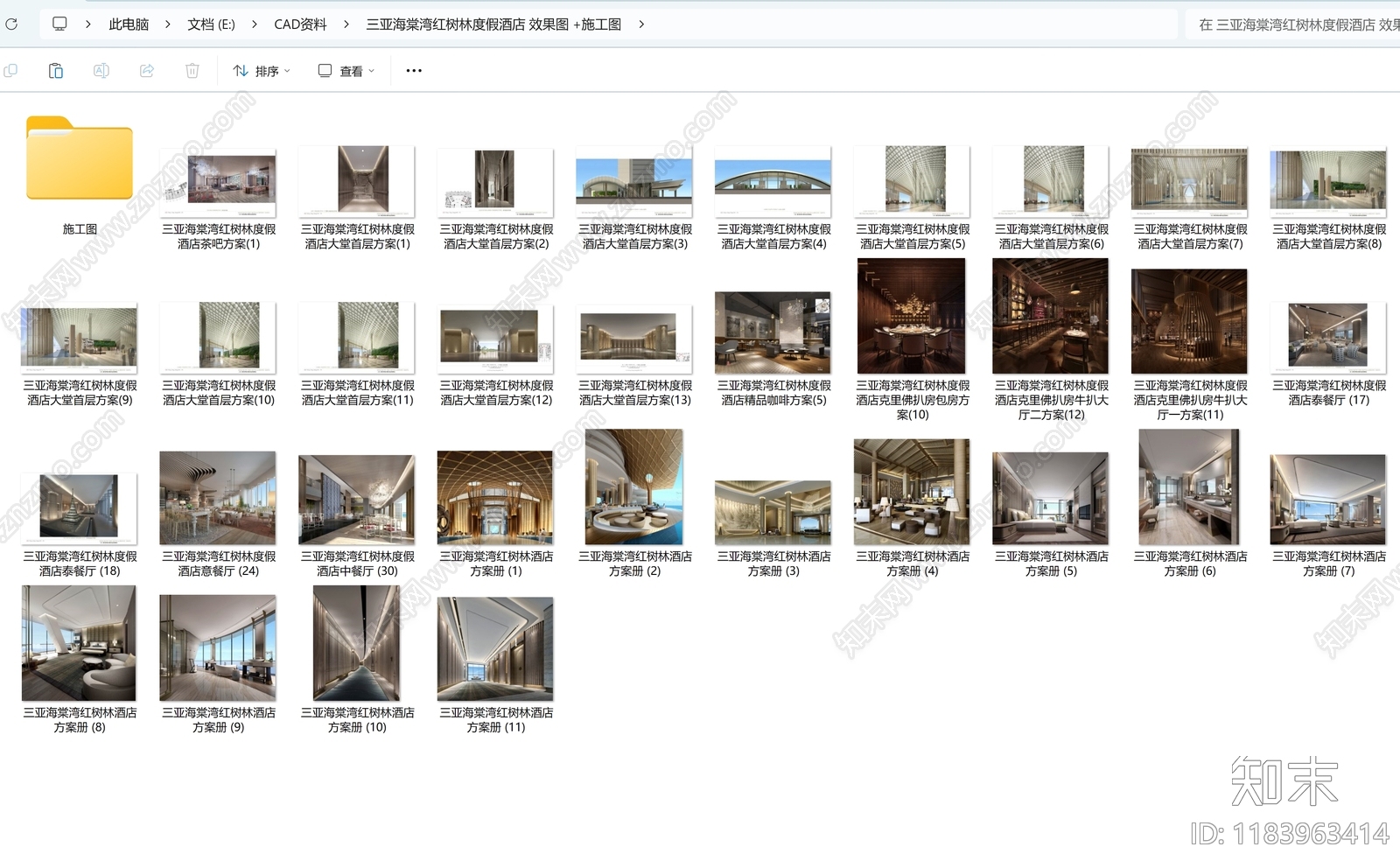Click the refresh icon in address bar
The width and height of the screenshot is (1400, 868).
click(x=10, y=24)
